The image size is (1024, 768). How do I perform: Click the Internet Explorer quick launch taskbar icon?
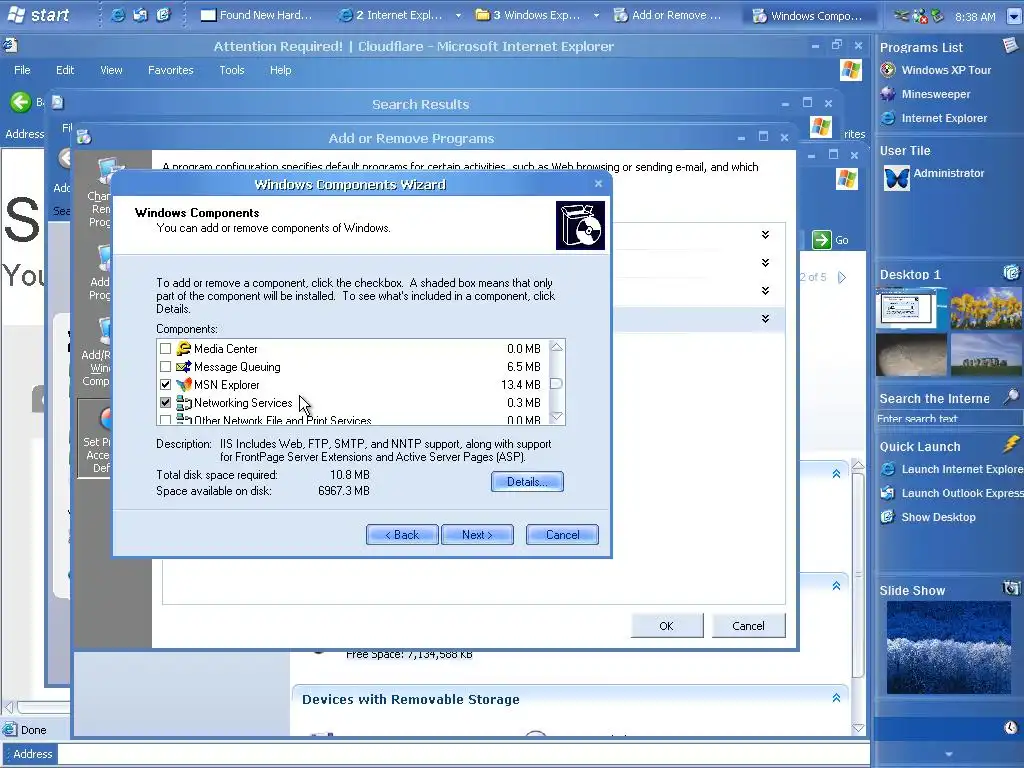click(x=118, y=14)
